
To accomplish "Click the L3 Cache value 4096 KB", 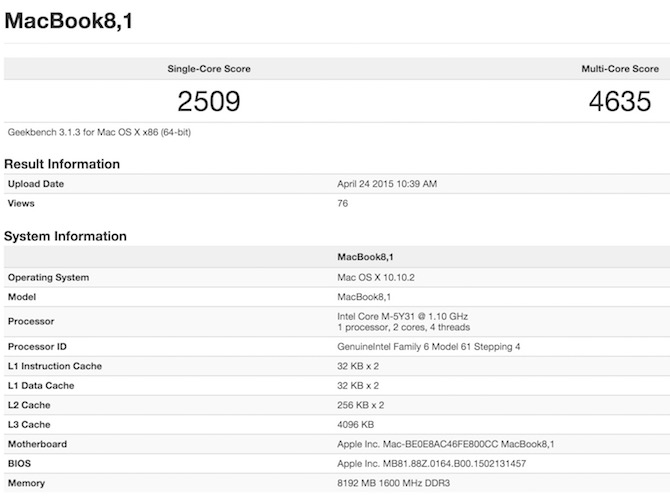I will (x=359, y=424).
